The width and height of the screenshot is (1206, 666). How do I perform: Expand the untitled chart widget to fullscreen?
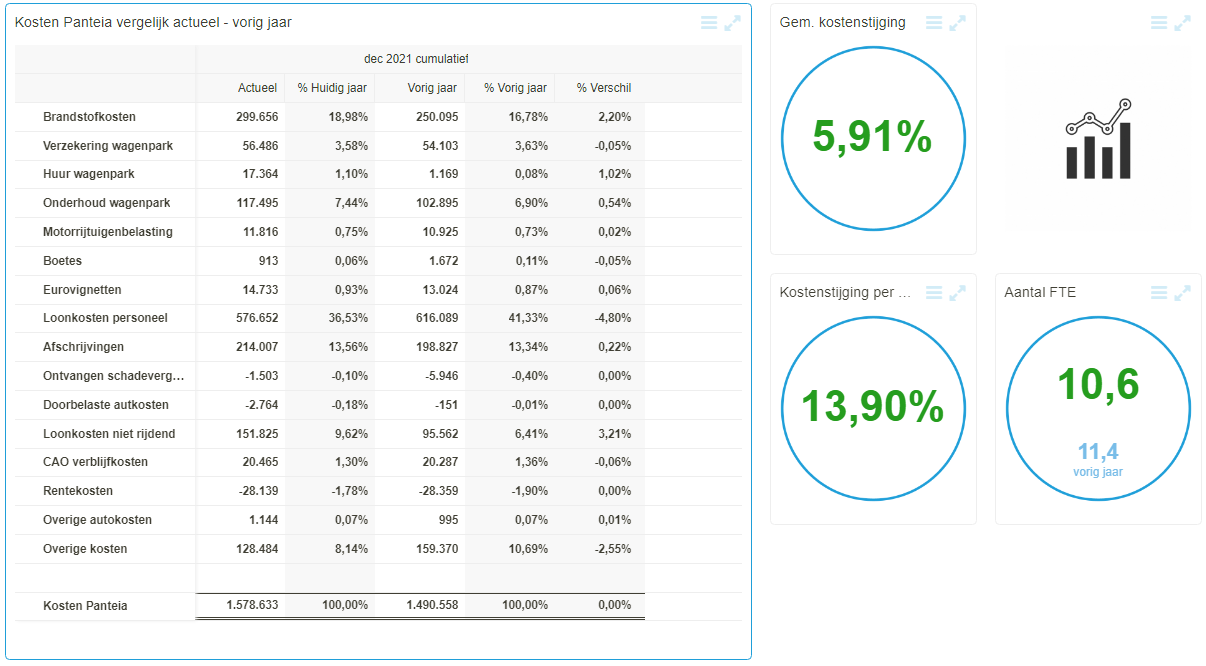(x=1183, y=22)
